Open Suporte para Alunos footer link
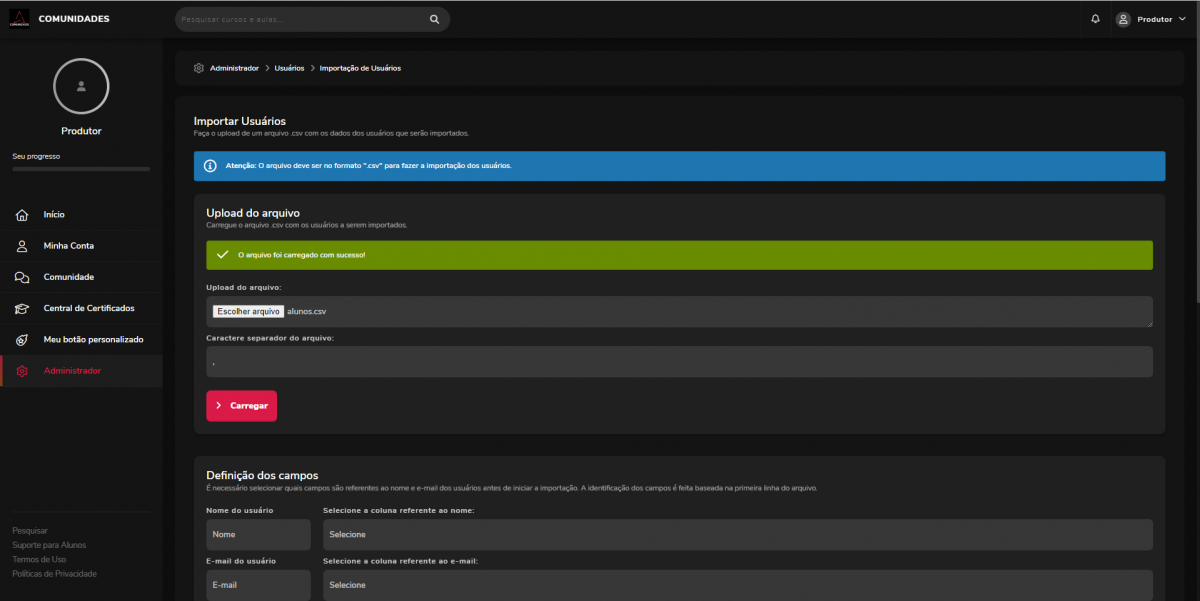Image resolution: width=1200 pixels, height=601 pixels. (x=49, y=545)
